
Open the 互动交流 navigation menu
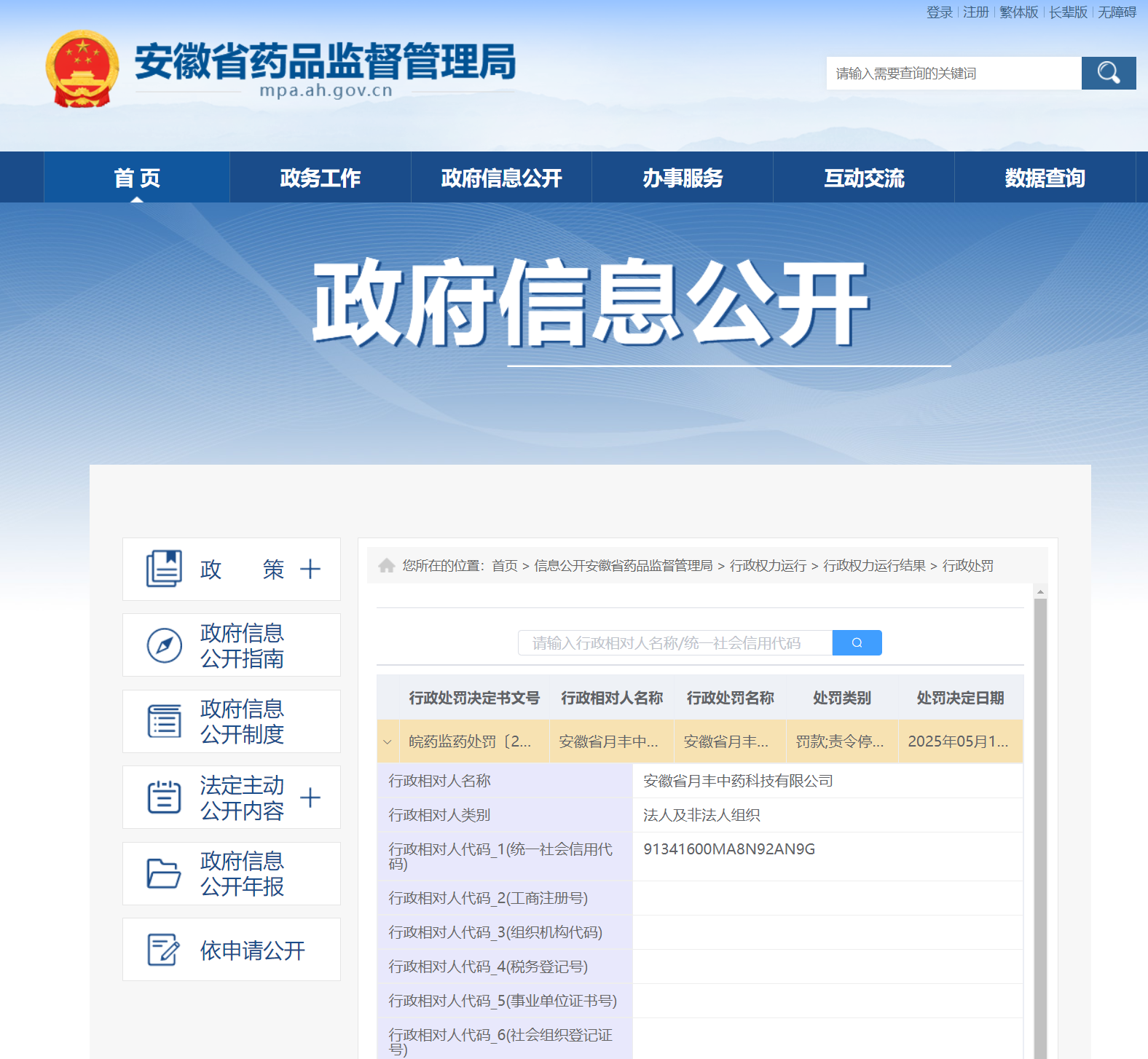coord(864,177)
